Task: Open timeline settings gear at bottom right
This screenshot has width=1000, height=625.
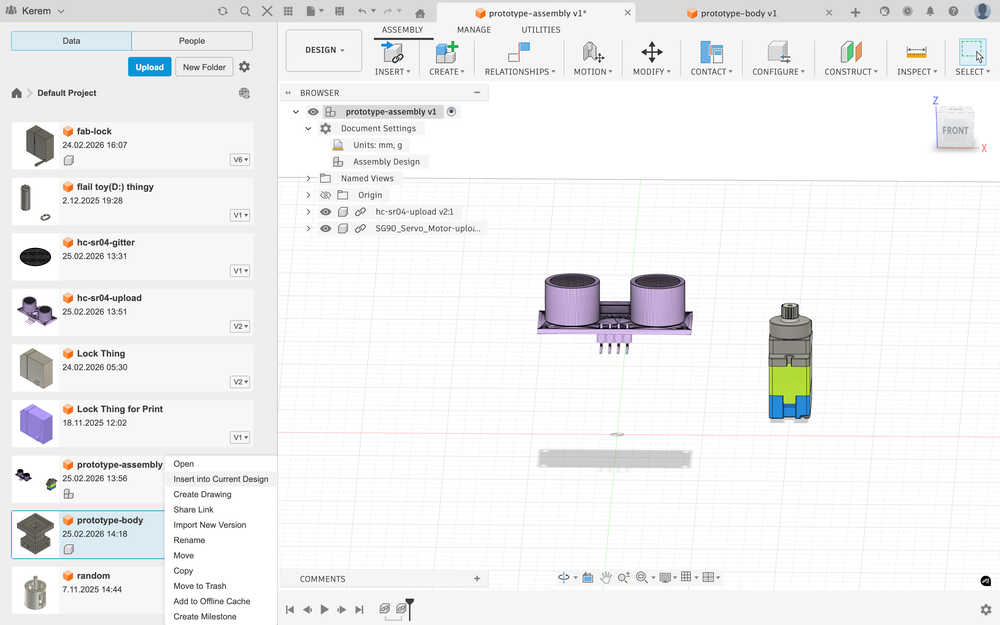Action: (985, 609)
